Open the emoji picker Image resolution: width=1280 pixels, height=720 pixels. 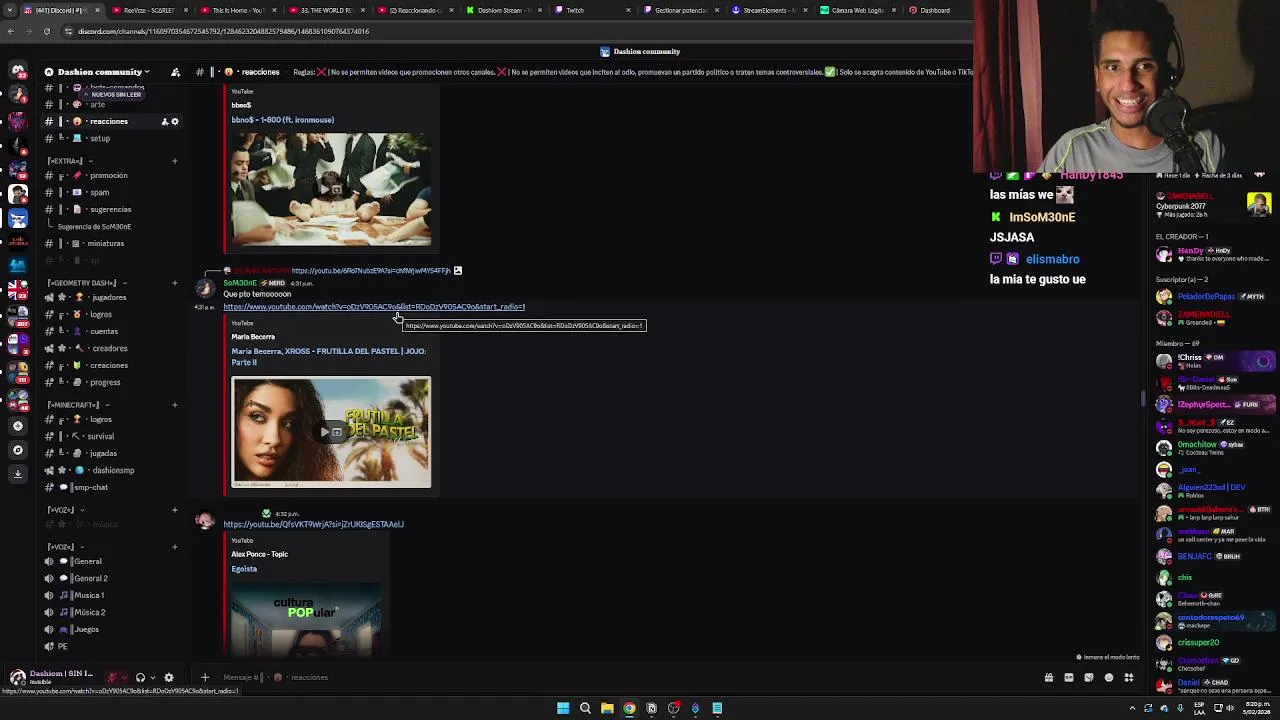click(1108, 677)
